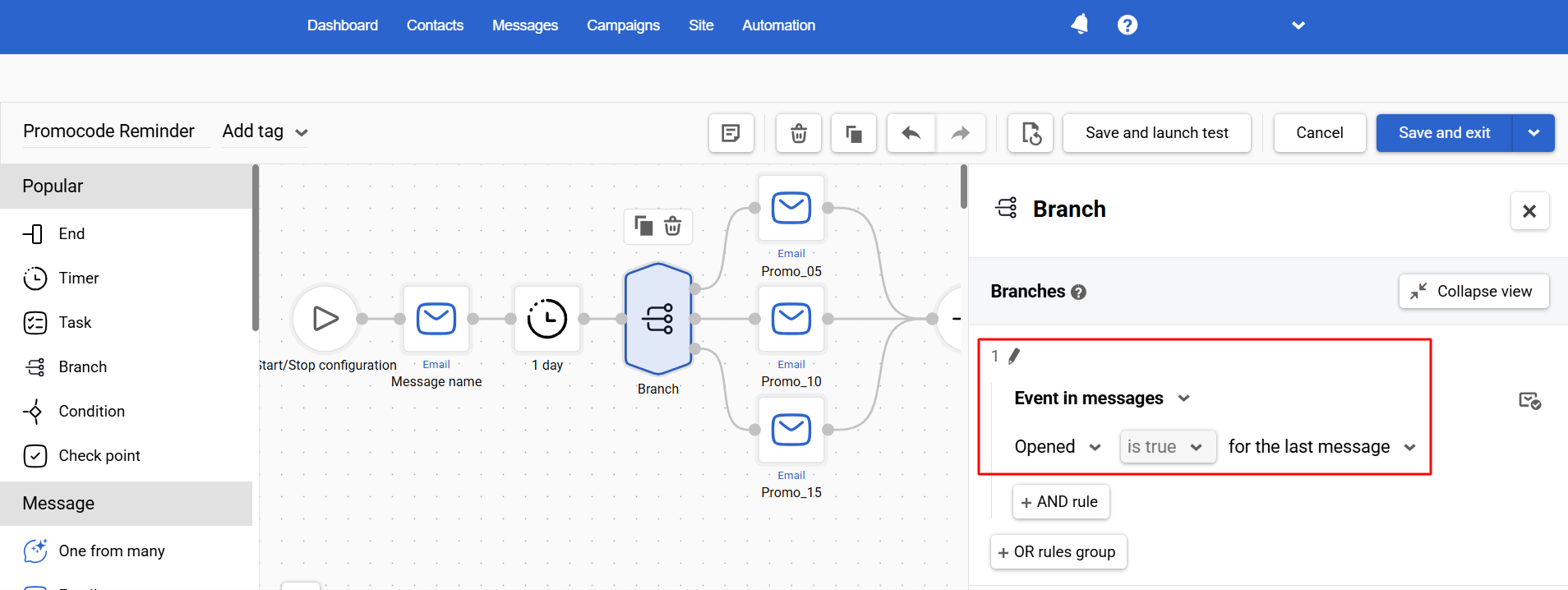Click the Popular section header

coord(126,187)
